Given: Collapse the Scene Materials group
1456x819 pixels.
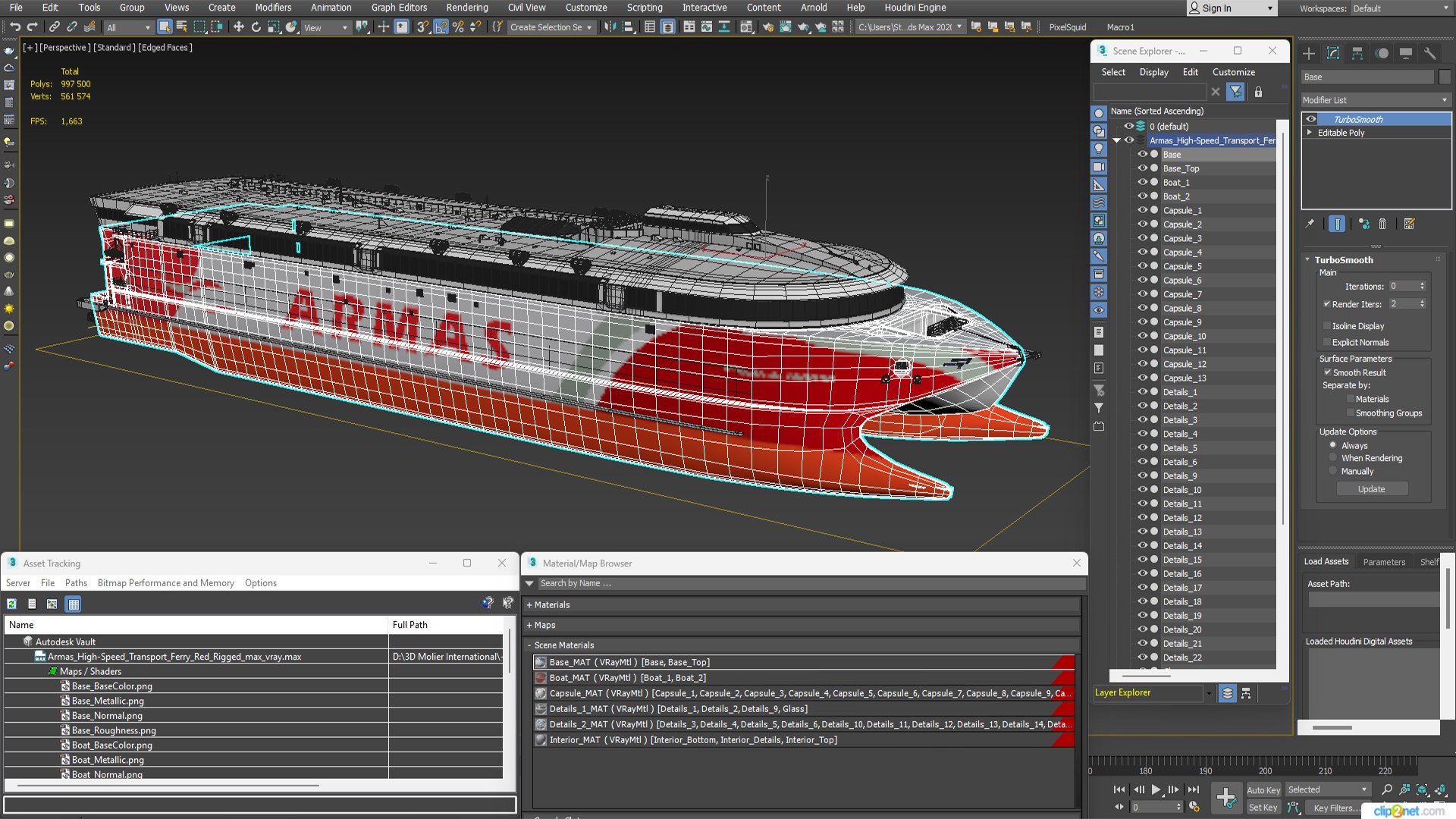Looking at the screenshot, I should 529,645.
